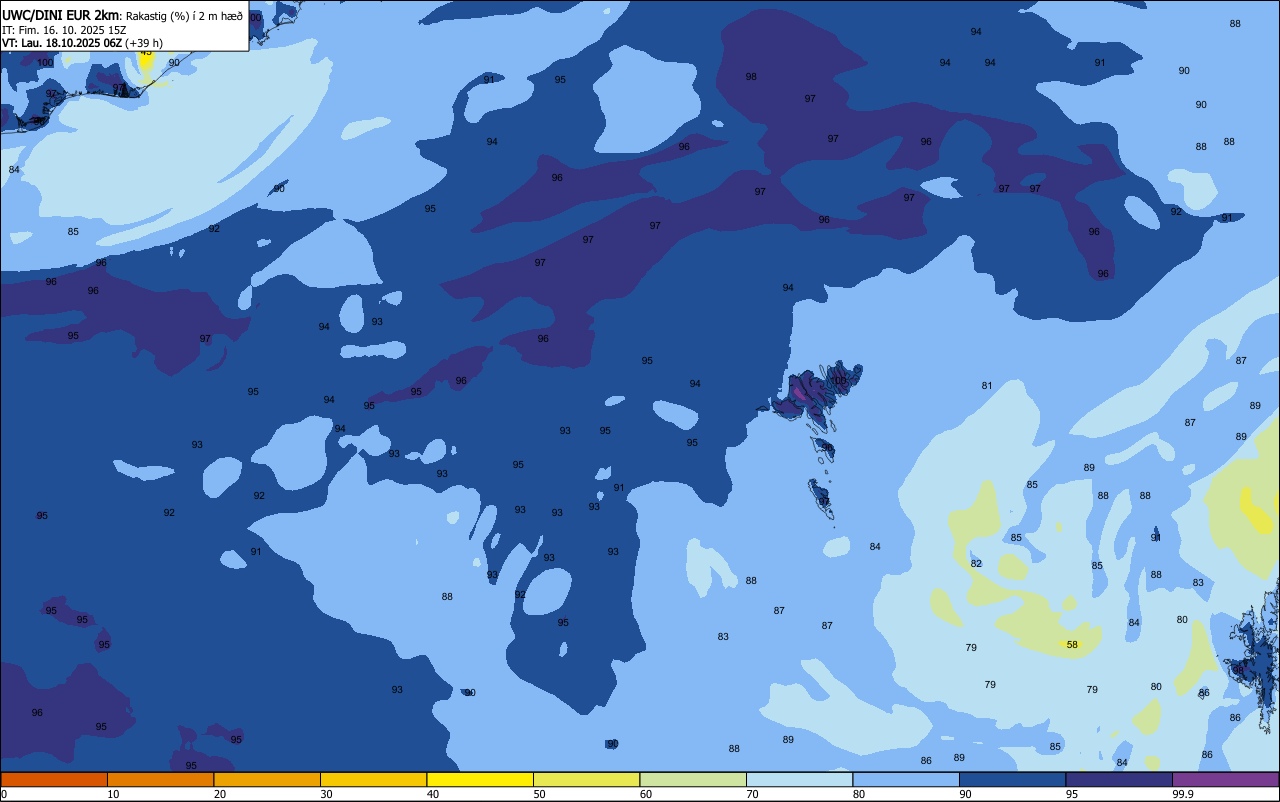Click the 60–70 pale green legend swatch

[x=693, y=779]
